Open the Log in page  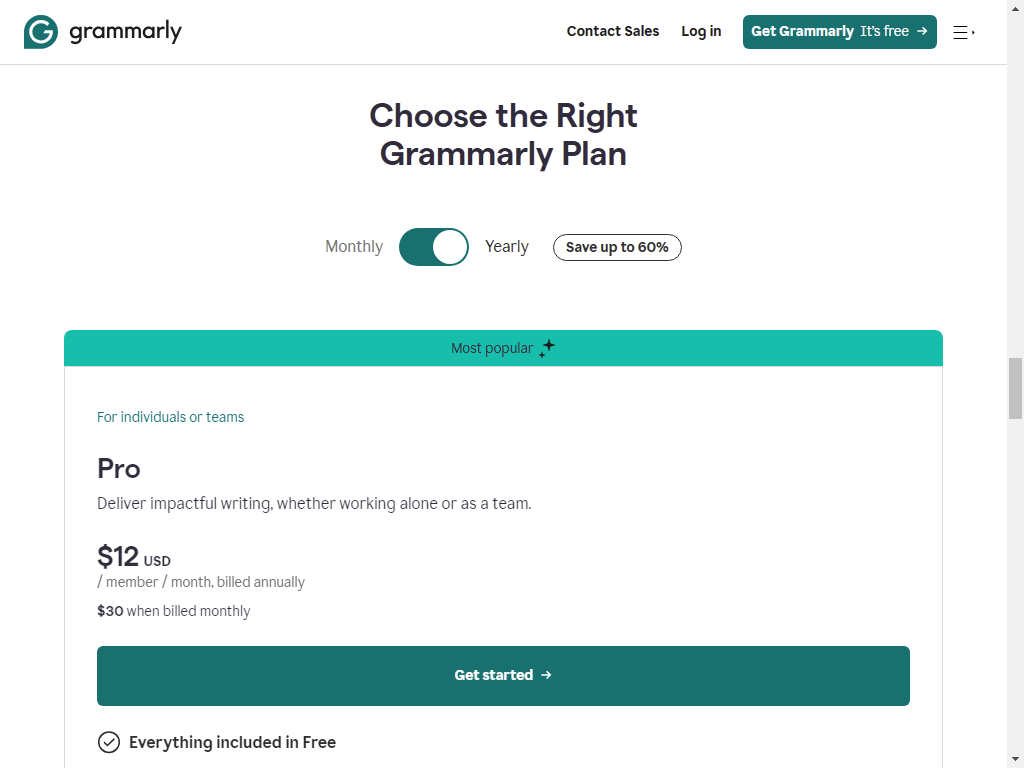click(701, 31)
